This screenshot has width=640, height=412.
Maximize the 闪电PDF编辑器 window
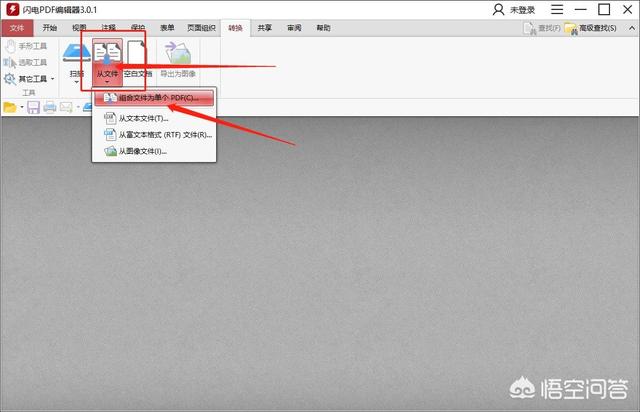(604, 9)
